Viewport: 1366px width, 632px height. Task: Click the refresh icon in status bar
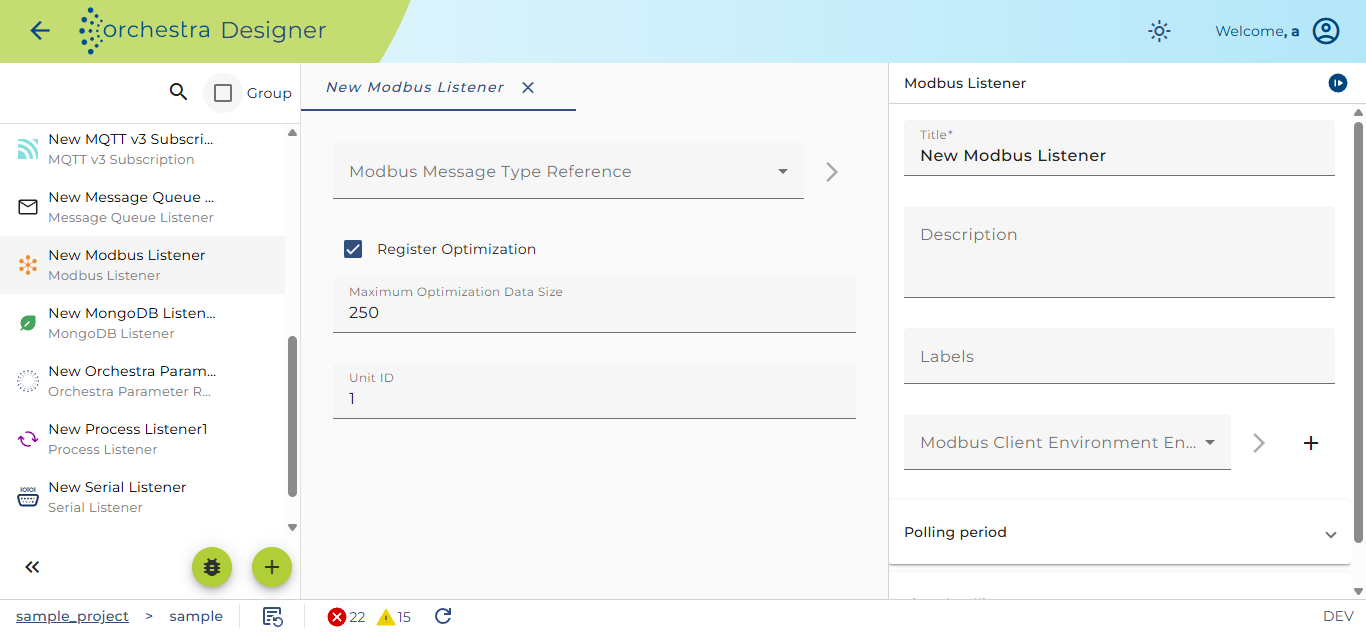click(x=444, y=616)
